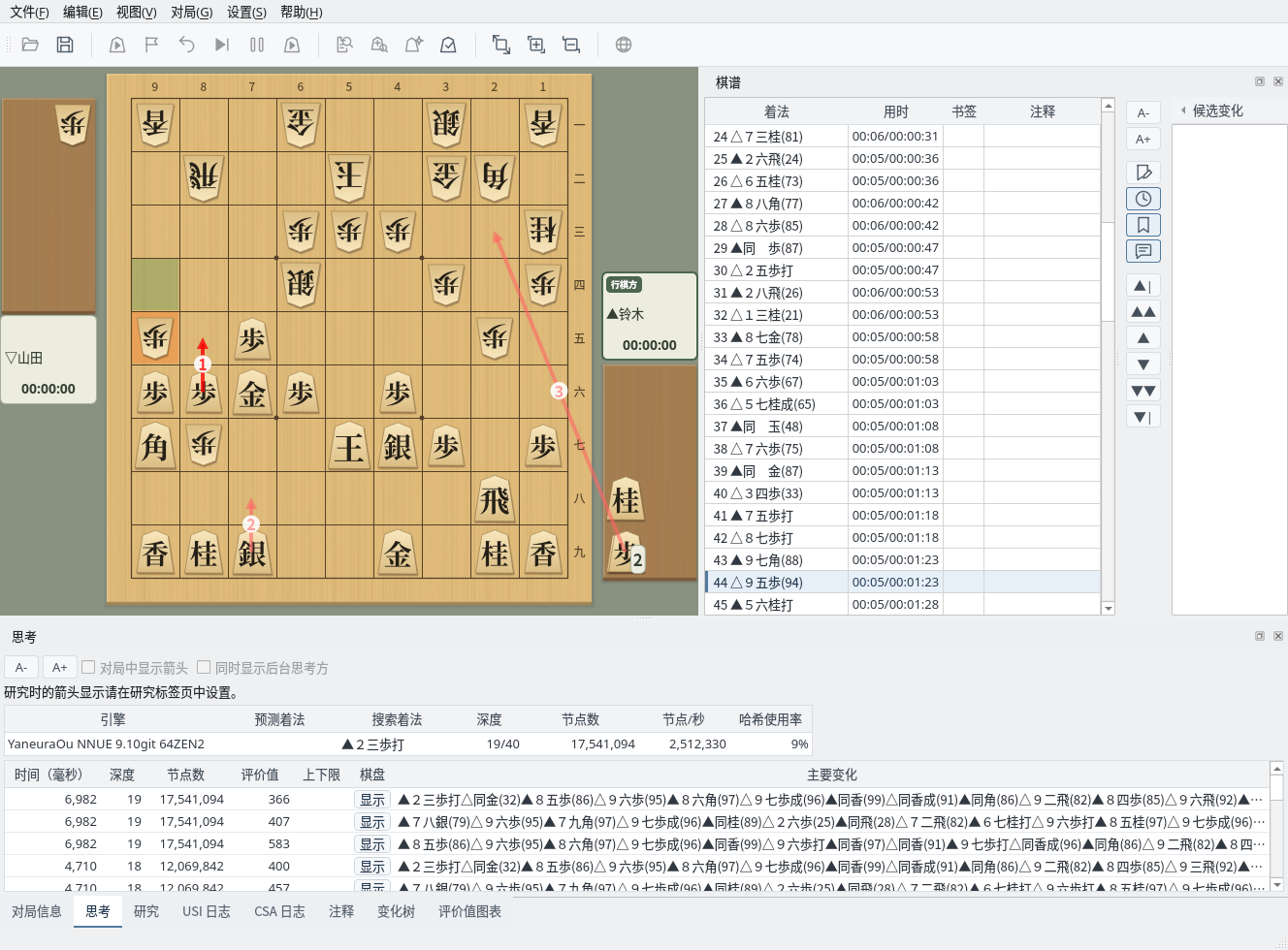Select move 30 △２五歩打 in the kifu

click(x=902, y=270)
